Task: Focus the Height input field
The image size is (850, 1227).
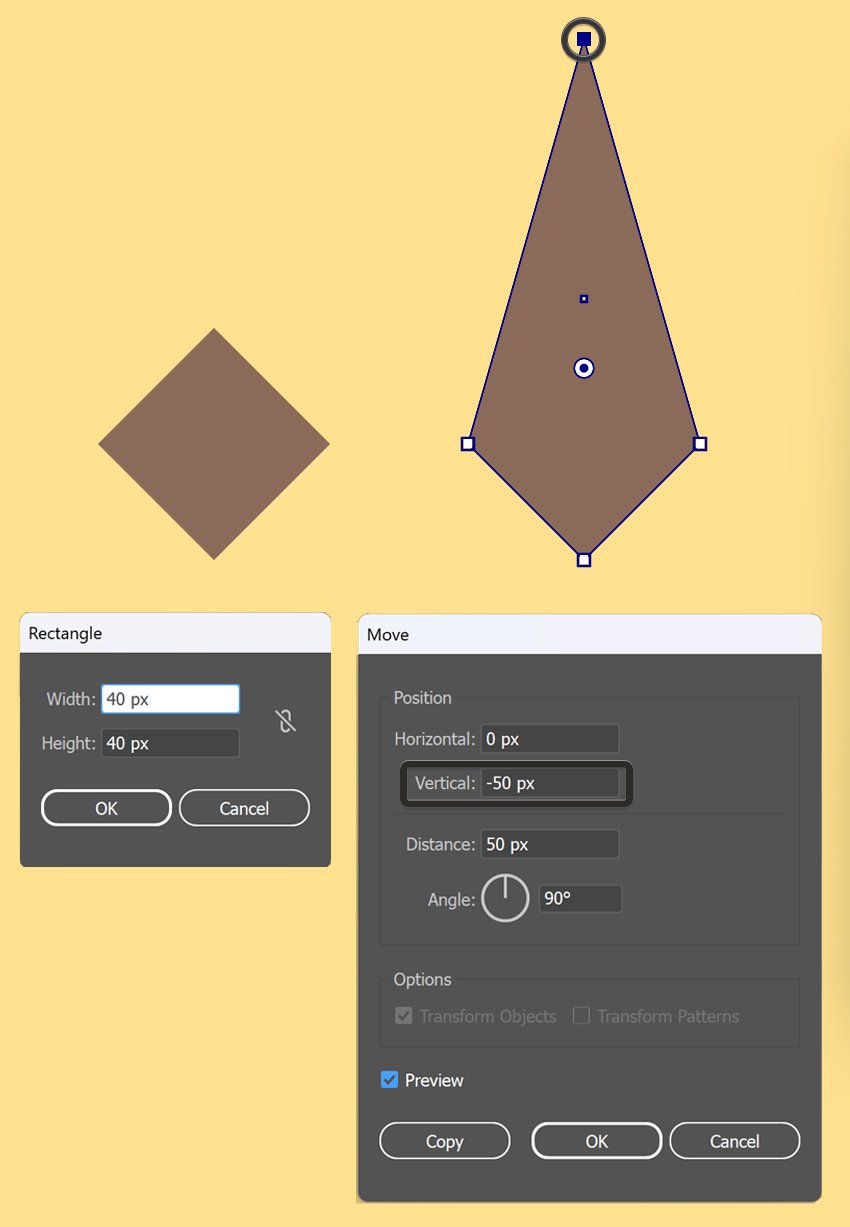Action: pyautogui.click(x=170, y=743)
